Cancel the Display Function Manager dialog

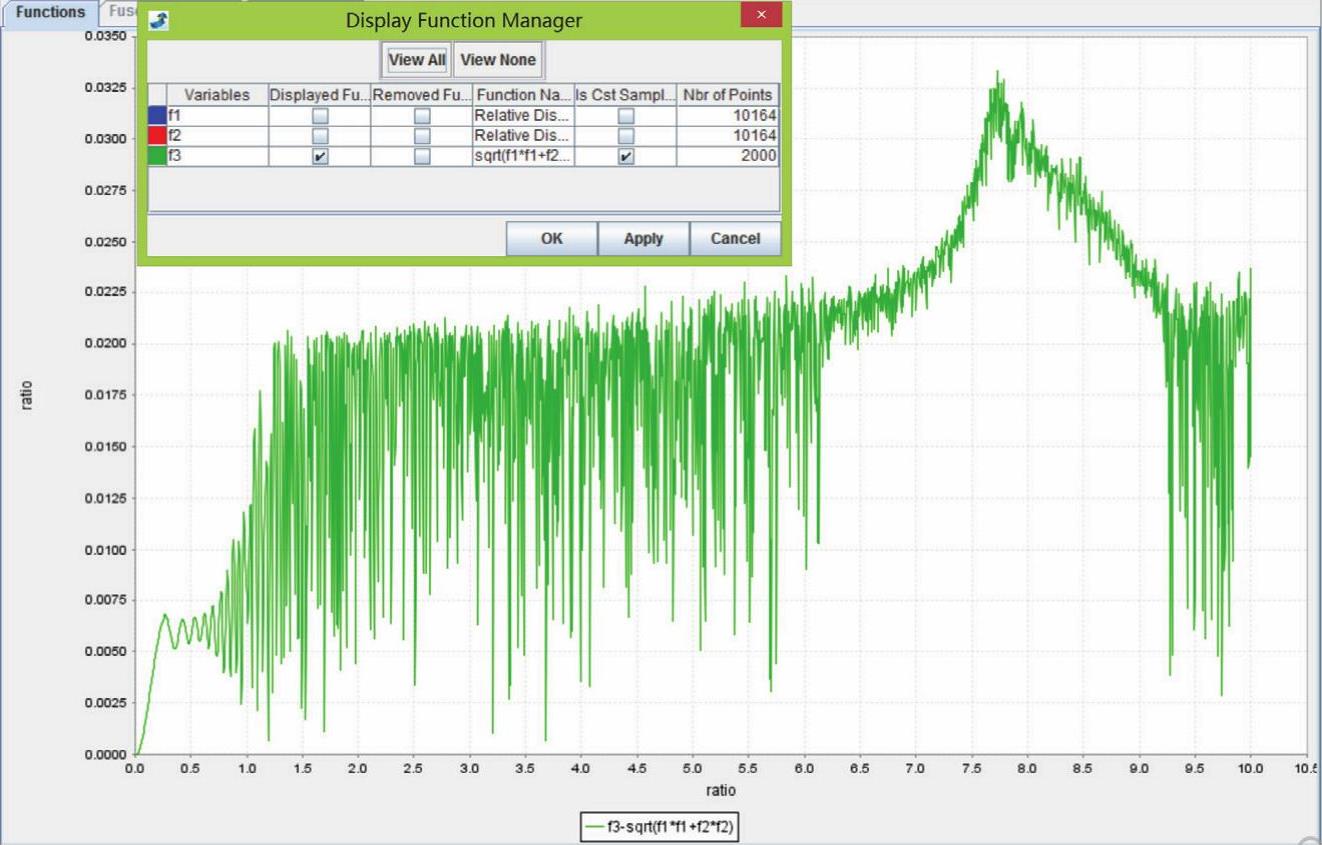point(735,239)
